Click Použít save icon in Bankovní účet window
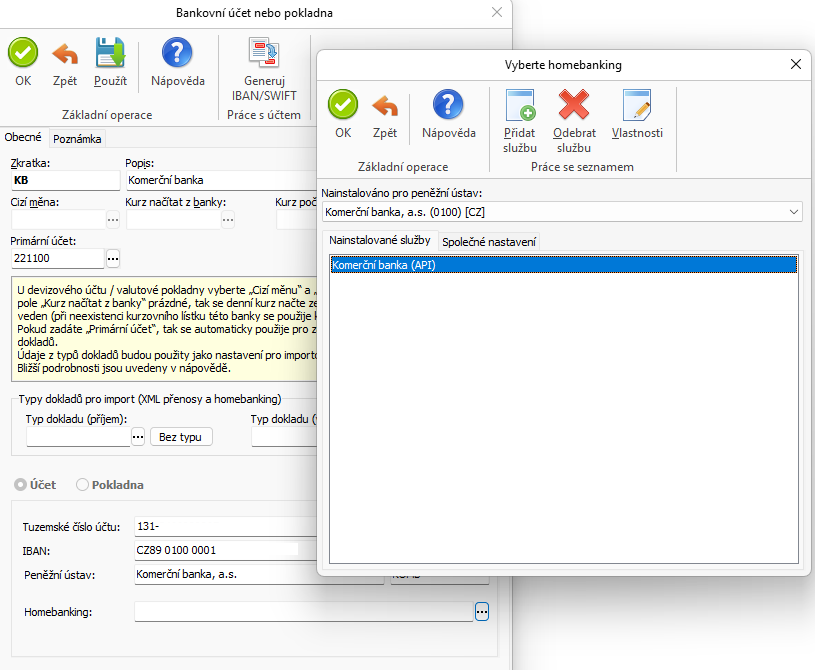This screenshot has width=815, height=670. [x=110, y=53]
